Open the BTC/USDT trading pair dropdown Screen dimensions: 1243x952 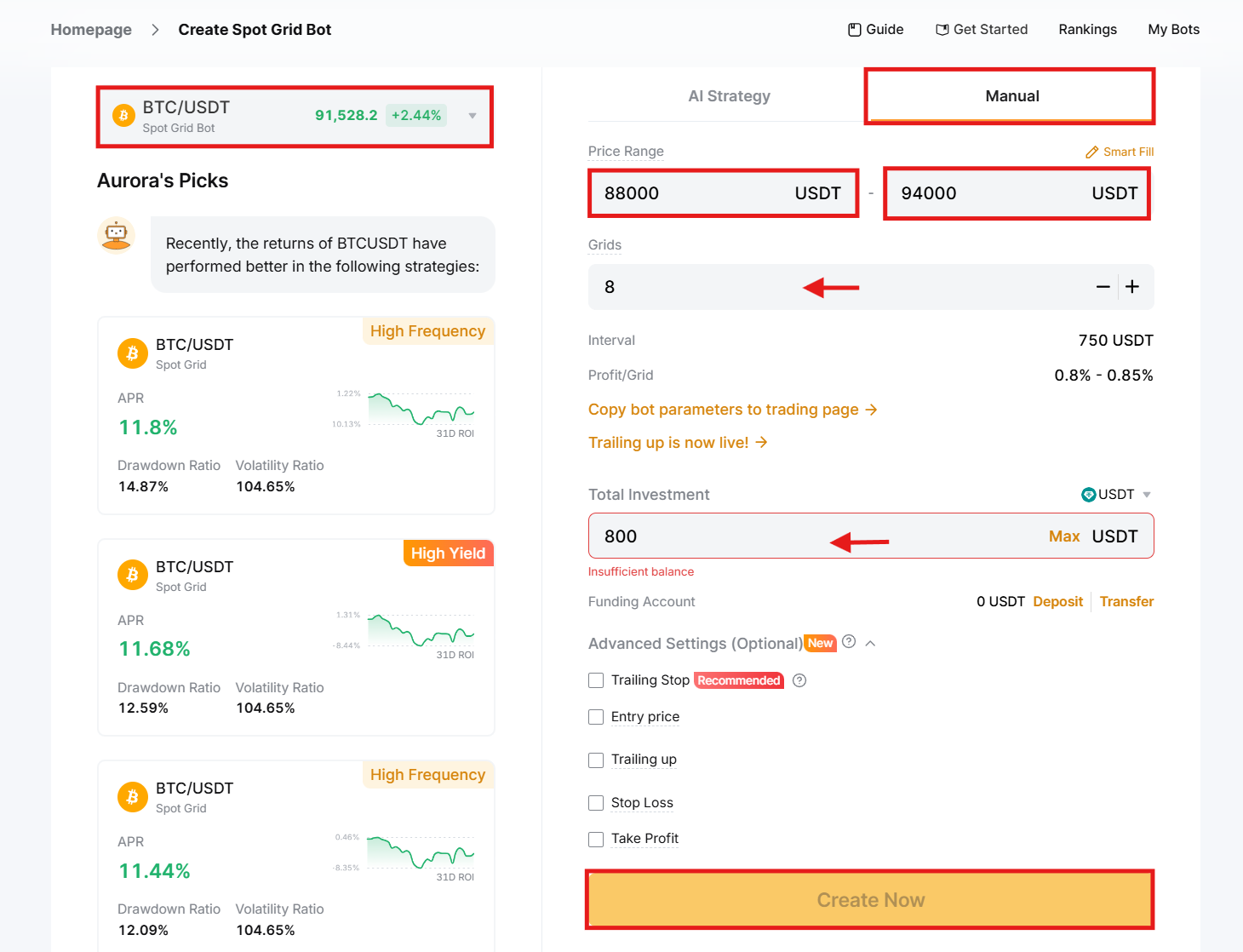[x=472, y=116]
